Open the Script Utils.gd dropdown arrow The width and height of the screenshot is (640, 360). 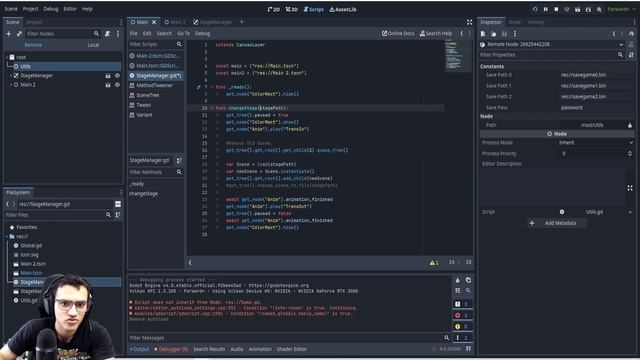(x=631, y=212)
